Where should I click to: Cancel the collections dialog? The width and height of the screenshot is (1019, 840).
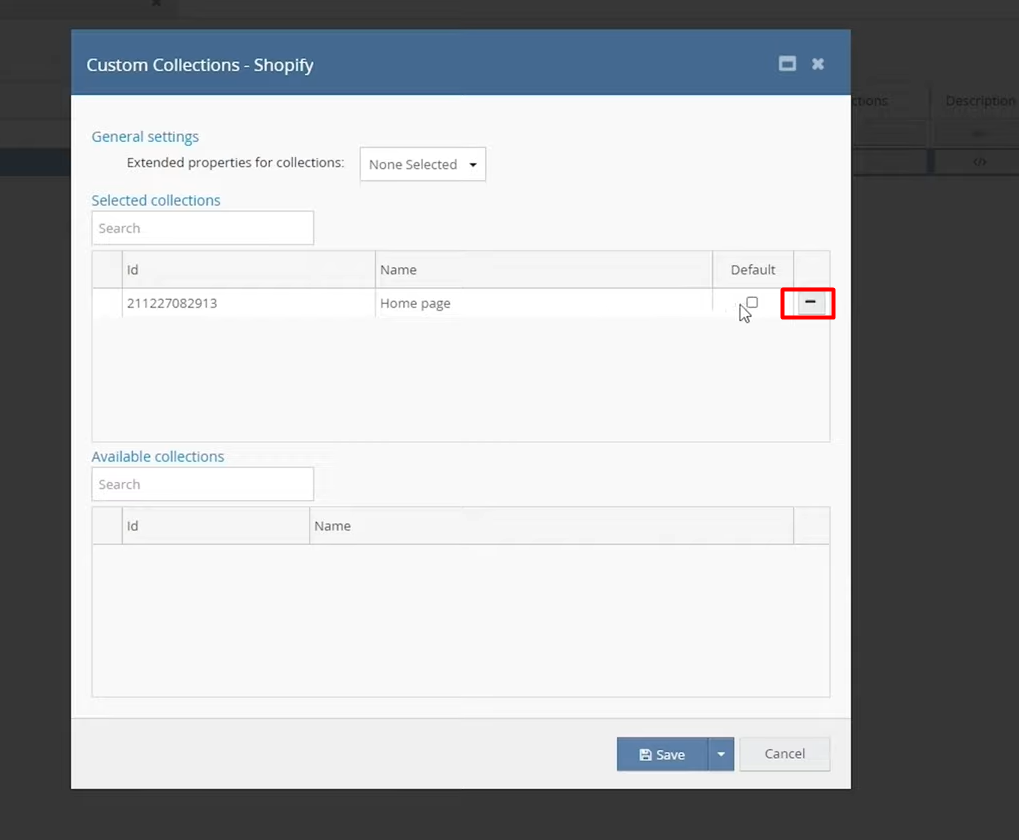pyautogui.click(x=784, y=754)
